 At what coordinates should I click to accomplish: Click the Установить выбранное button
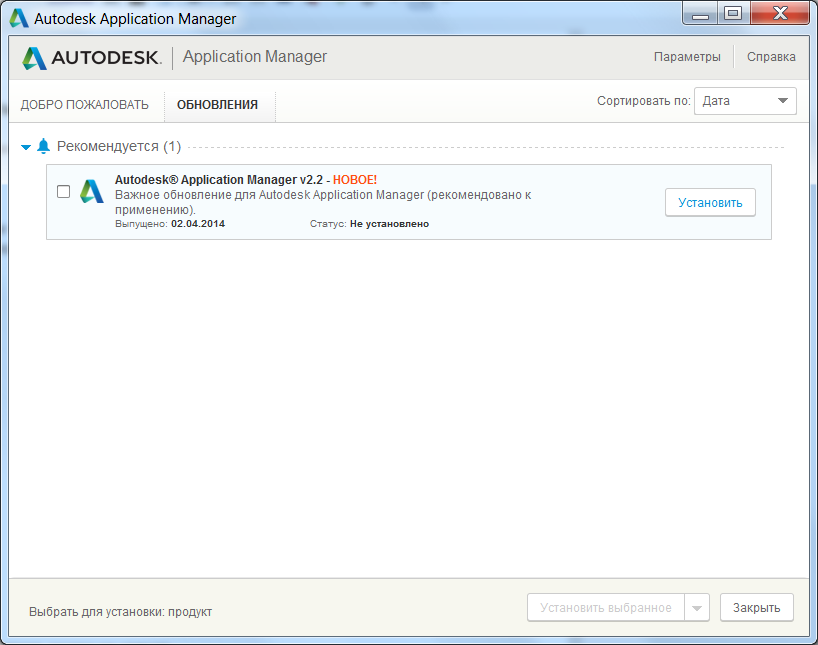(606, 608)
